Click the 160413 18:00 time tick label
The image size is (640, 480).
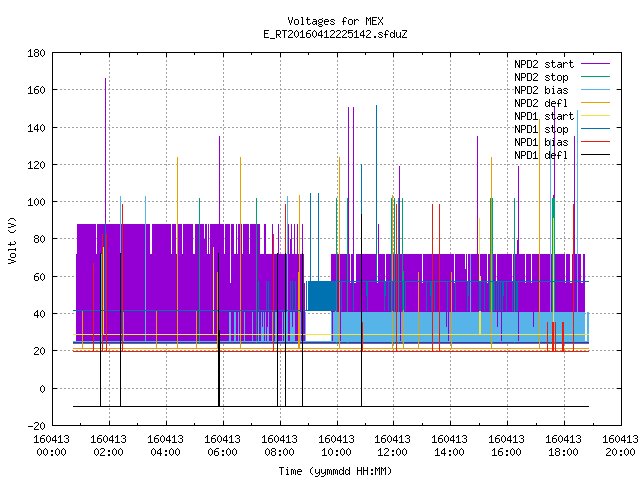pyautogui.click(x=563, y=446)
